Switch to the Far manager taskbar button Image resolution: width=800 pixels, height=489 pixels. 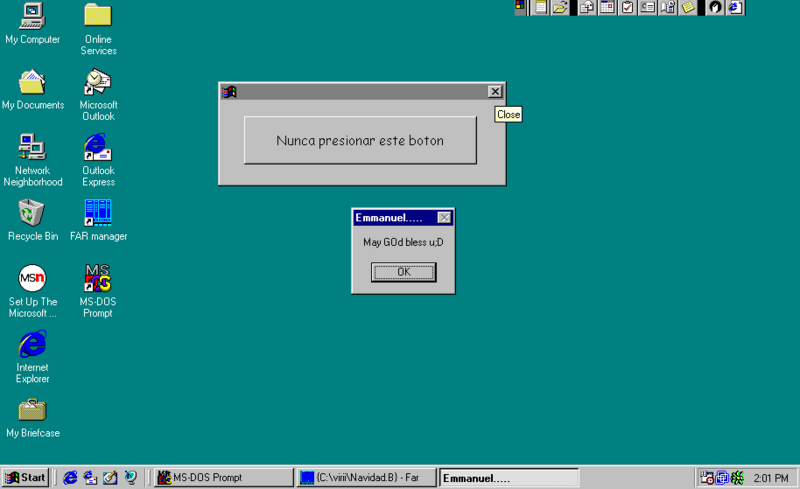click(x=366, y=478)
